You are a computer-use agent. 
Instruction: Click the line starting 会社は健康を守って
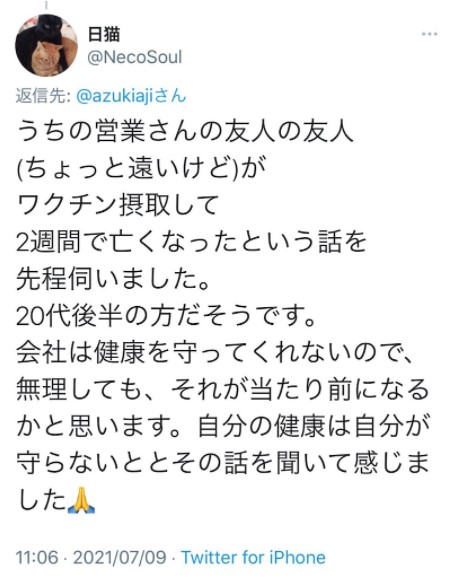tap(215, 353)
